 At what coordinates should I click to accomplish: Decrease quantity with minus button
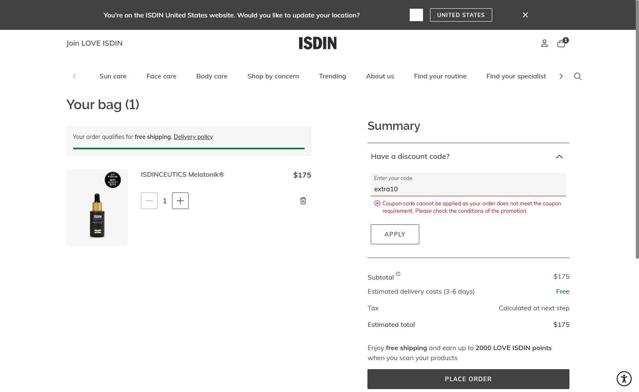pyautogui.click(x=149, y=201)
